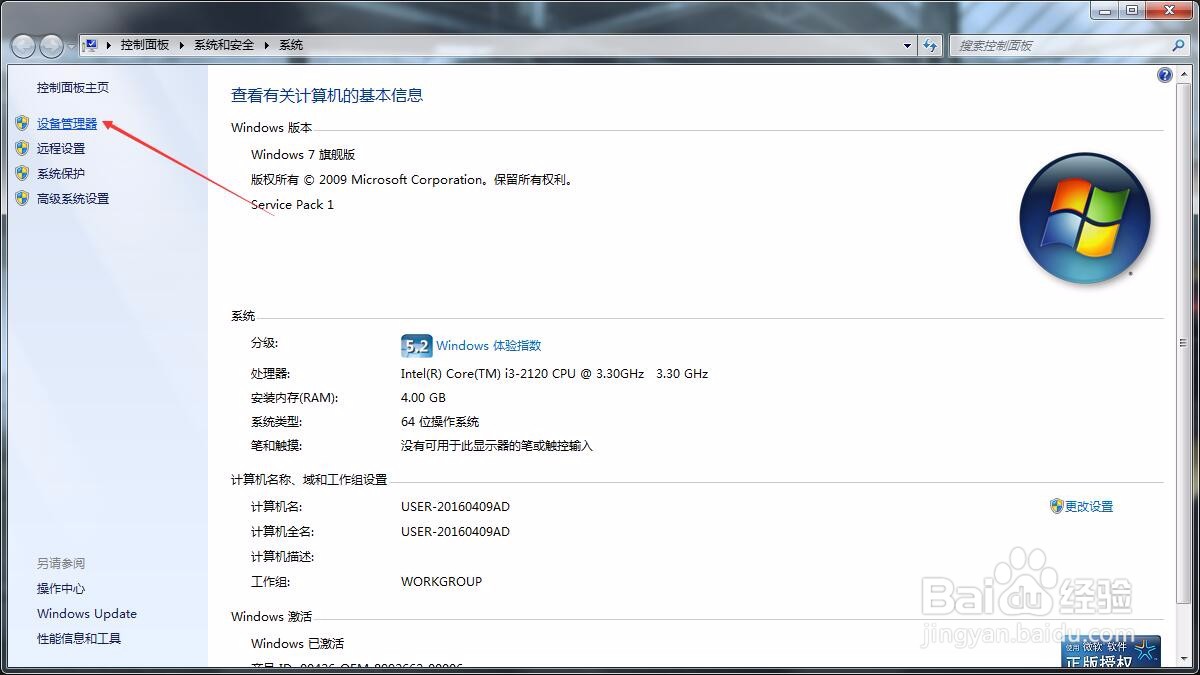
Task: Open remote settings link 远程设置
Action: coord(61,149)
